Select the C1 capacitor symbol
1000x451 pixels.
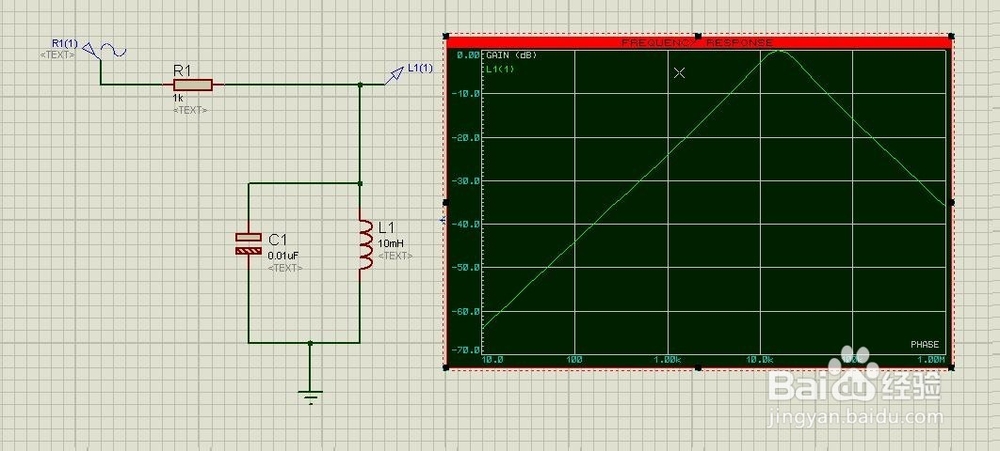(x=249, y=244)
